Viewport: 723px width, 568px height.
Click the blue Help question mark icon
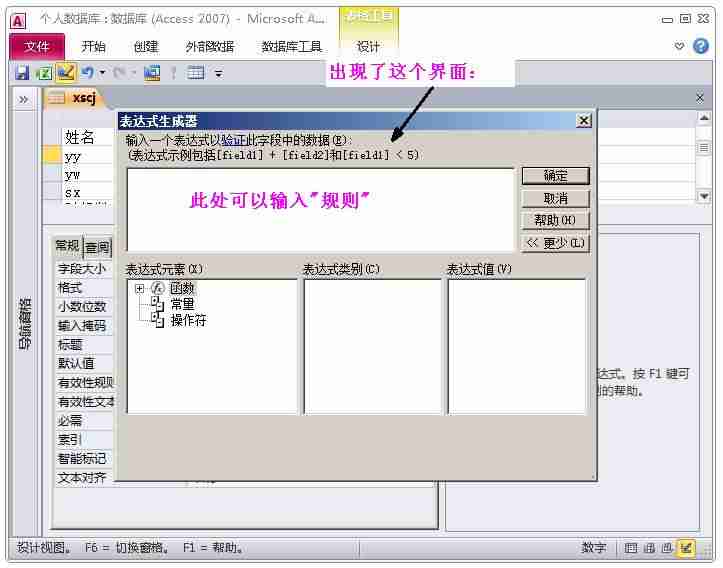[x=701, y=46]
